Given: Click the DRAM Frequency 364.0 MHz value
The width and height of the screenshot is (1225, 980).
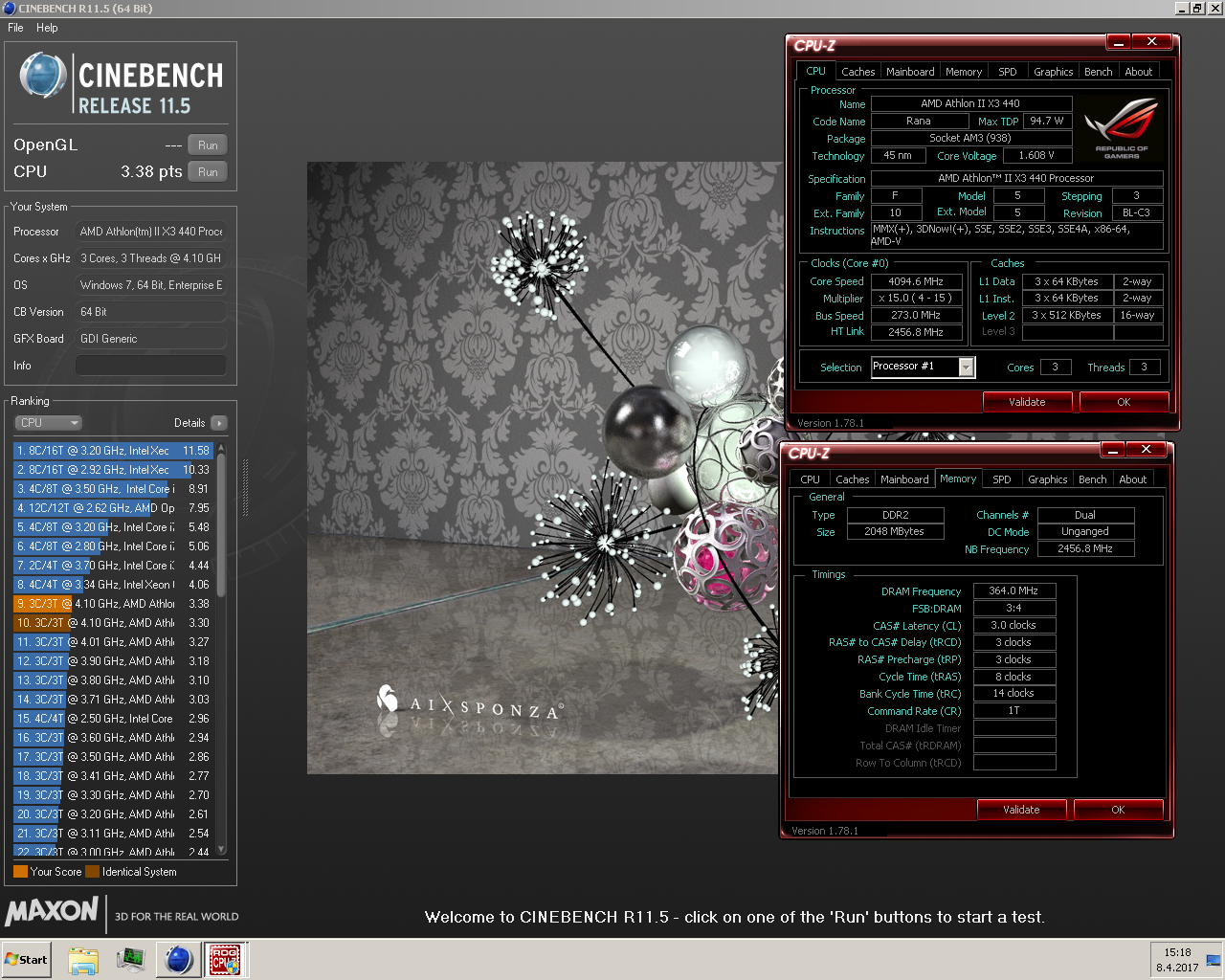Looking at the screenshot, I should pos(1014,591).
